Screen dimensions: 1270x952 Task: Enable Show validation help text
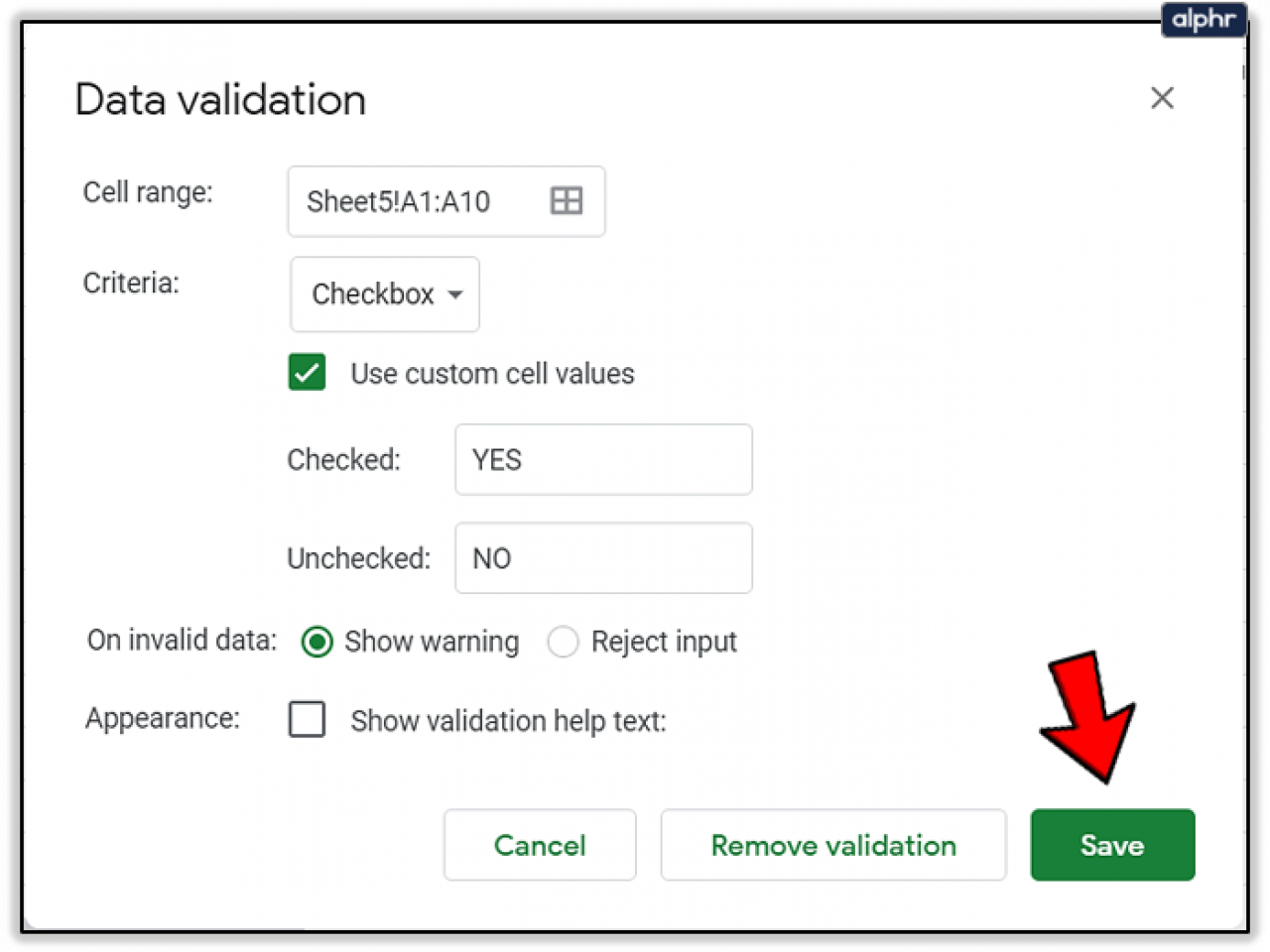pyautogui.click(x=308, y=720)
